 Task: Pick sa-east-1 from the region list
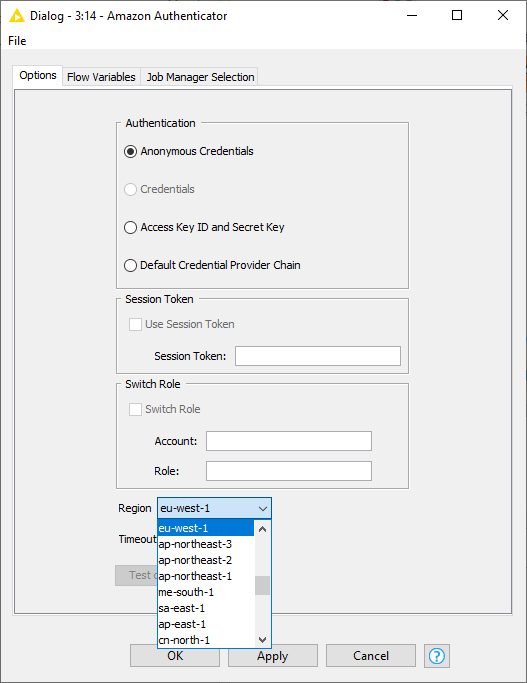pos(206,608)
